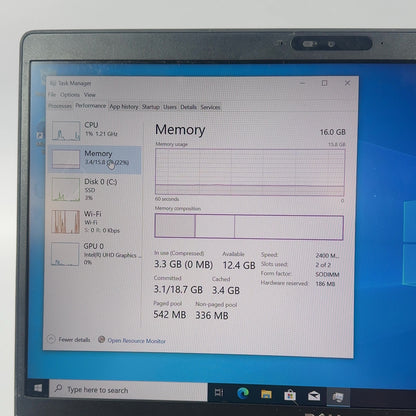
Task: Open the File Explorer taskbar icon
Action: pyautogui.click(x=266, y=394)
